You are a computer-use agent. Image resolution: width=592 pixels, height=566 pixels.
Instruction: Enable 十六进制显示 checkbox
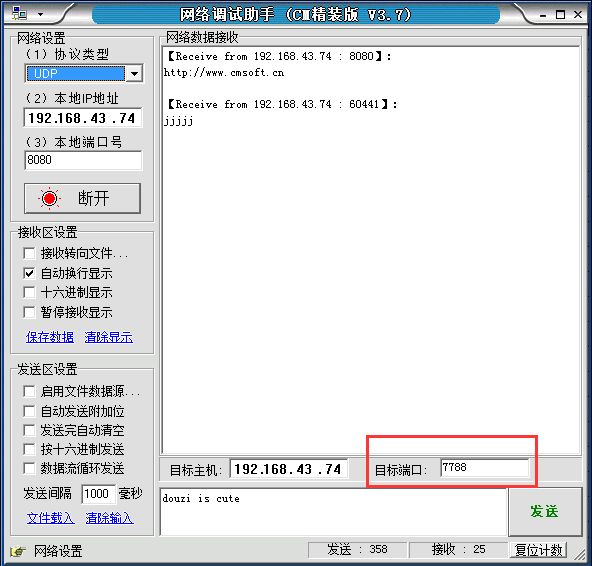pyautogui.click(x=29, y=292)
